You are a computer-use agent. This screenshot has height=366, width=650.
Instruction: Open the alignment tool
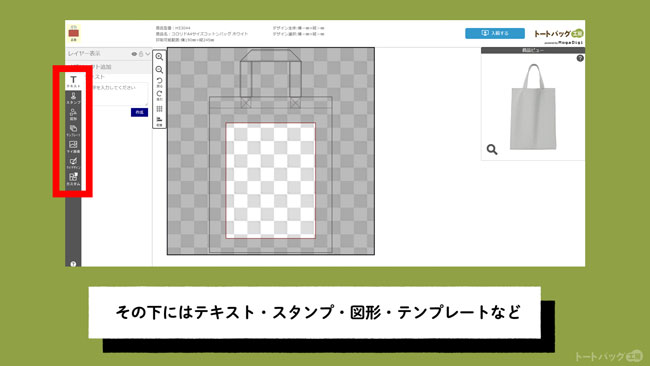pos(159,121)
